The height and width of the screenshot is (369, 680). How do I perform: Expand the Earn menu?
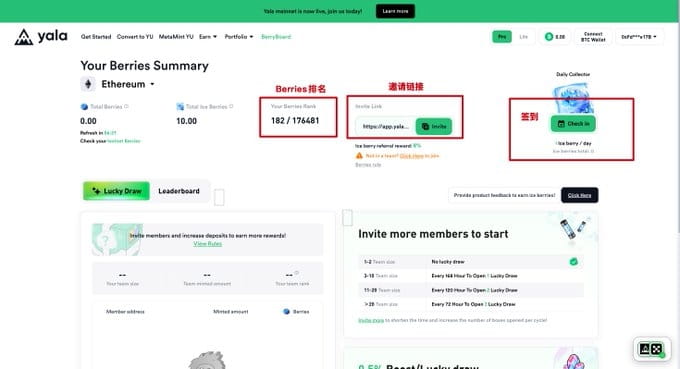click(208, 37)
